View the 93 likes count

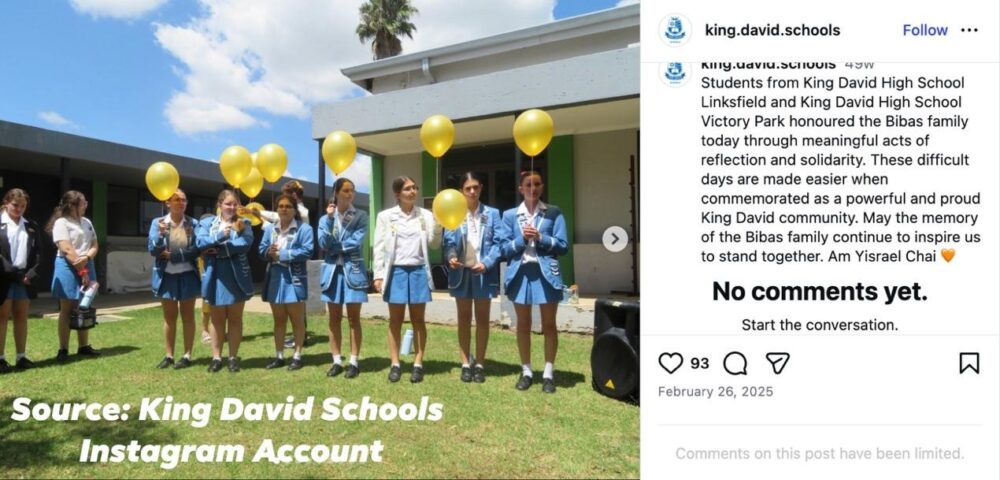pos(700,363)
